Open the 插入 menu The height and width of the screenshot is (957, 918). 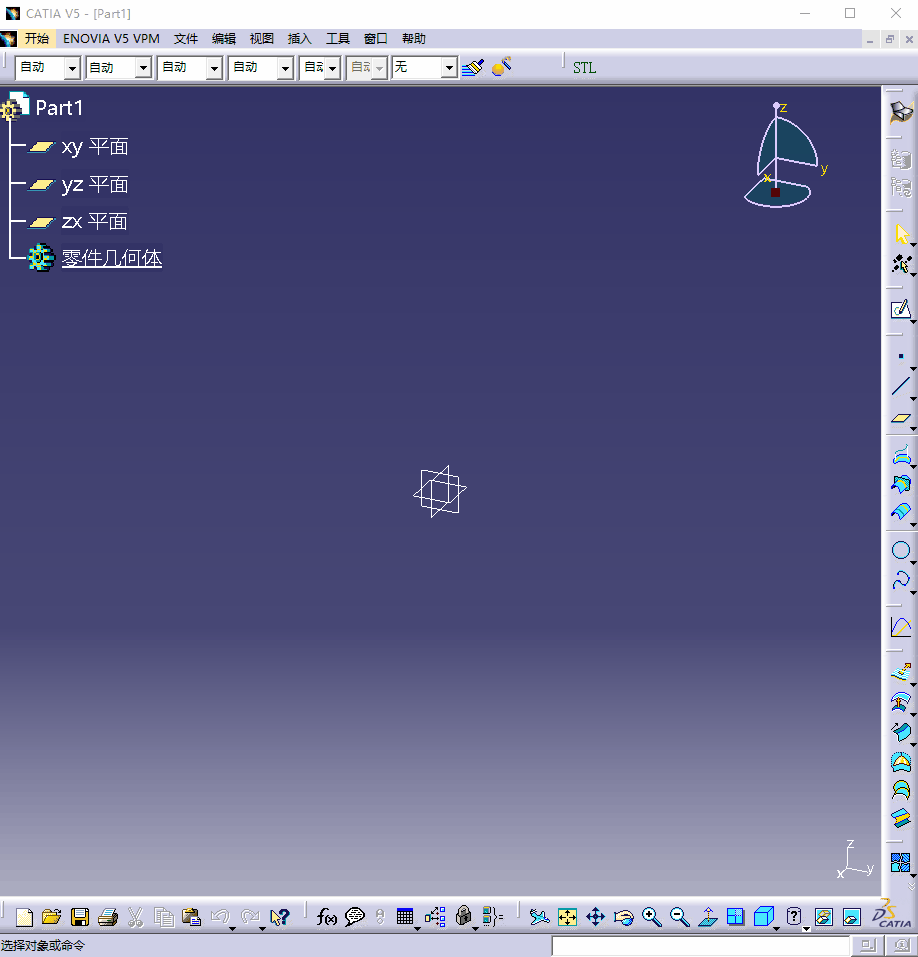[299, 38]
